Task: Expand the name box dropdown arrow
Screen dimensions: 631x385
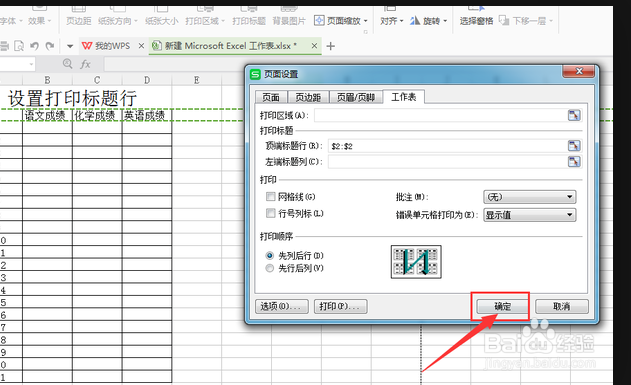Action: (x=31, y=64)
